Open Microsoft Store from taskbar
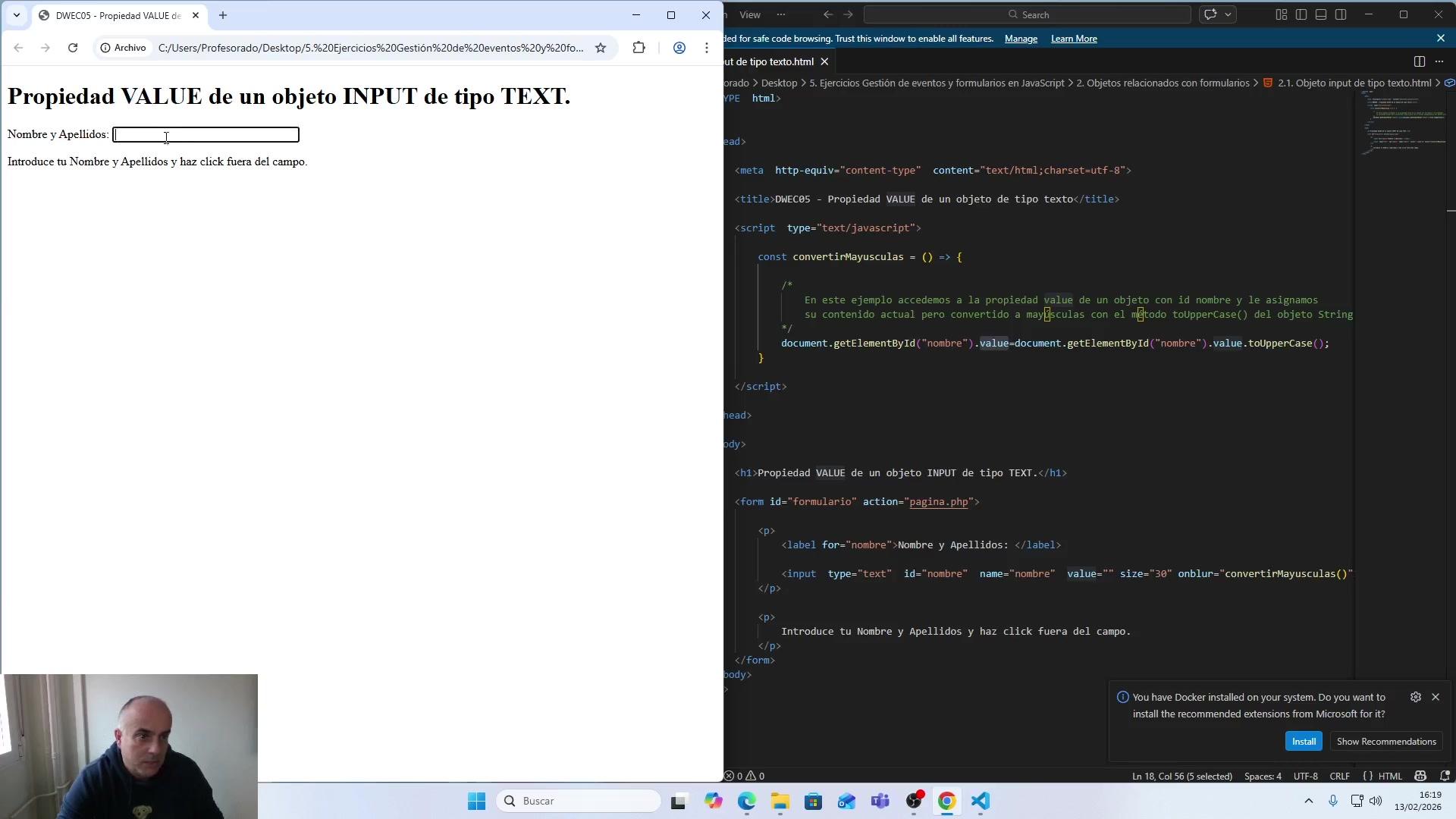This screenshot has height=819, width=1456. [x=813, y=802]
